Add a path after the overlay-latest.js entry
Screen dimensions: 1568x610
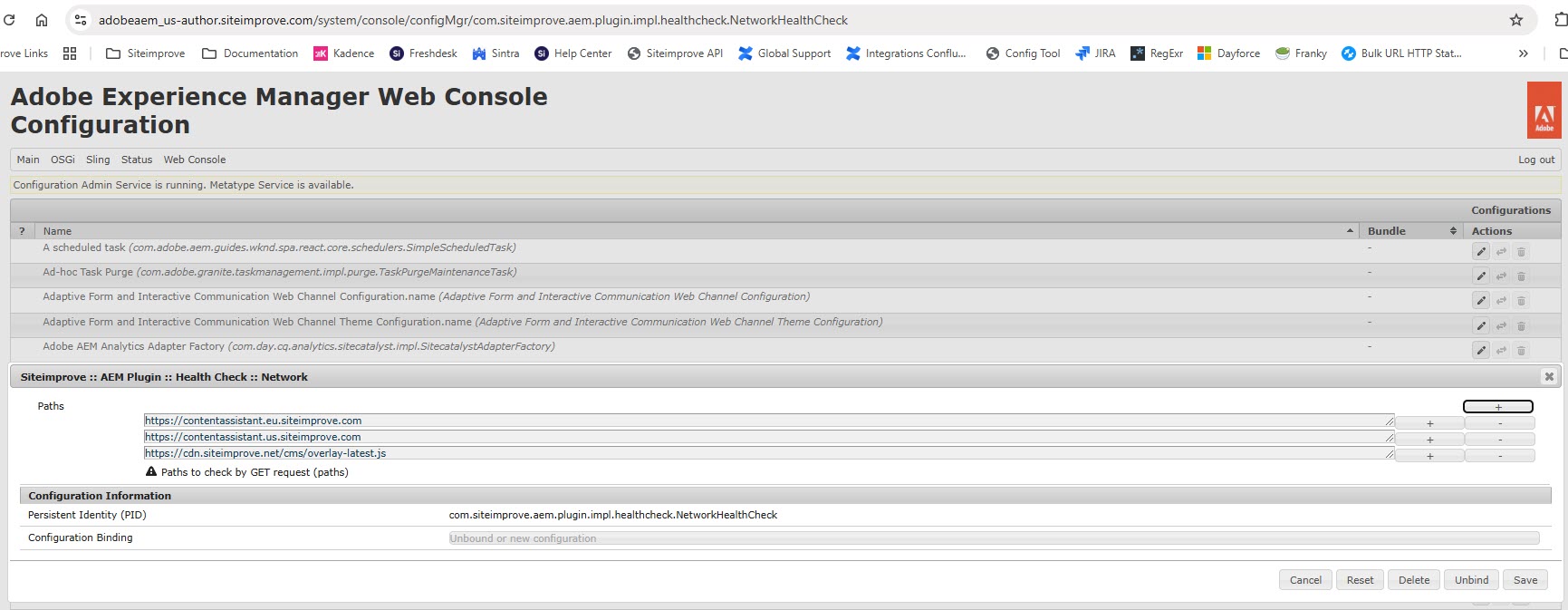[1429, 456]
